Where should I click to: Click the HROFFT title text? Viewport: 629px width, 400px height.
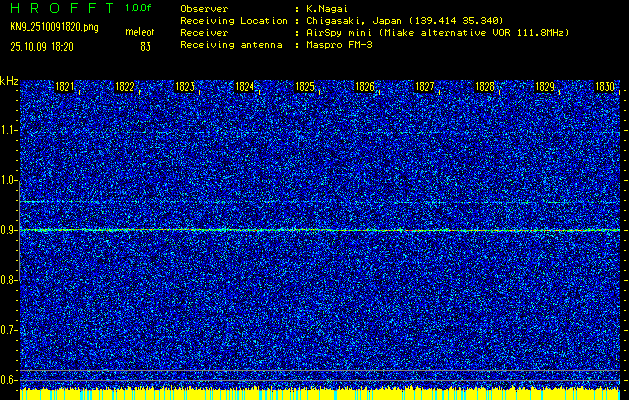point(56,8)
